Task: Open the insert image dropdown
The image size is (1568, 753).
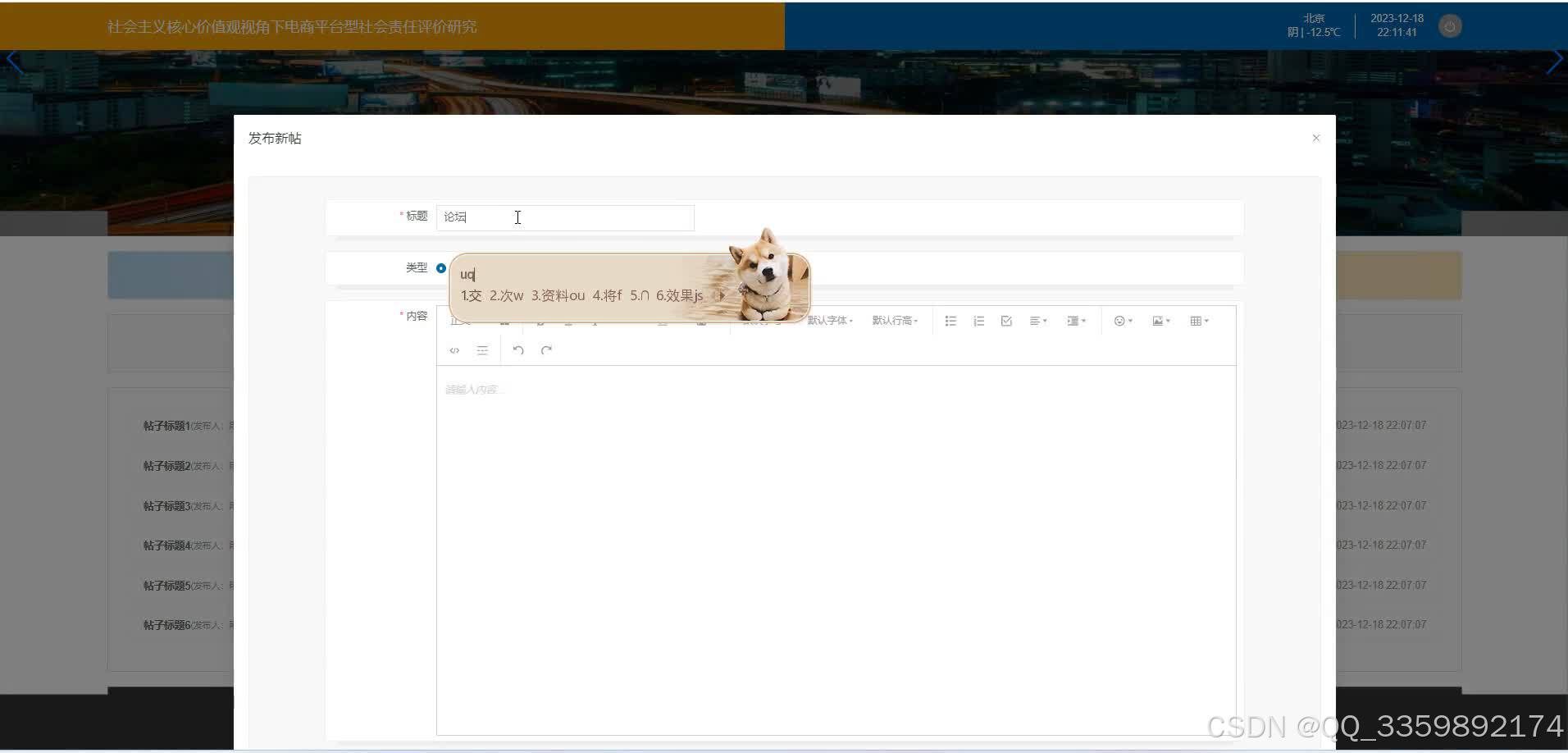Action: coord(1161,321)
